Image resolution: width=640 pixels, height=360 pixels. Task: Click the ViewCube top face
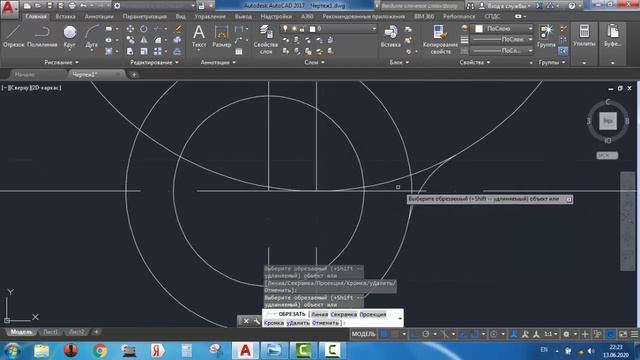[608, 121]
